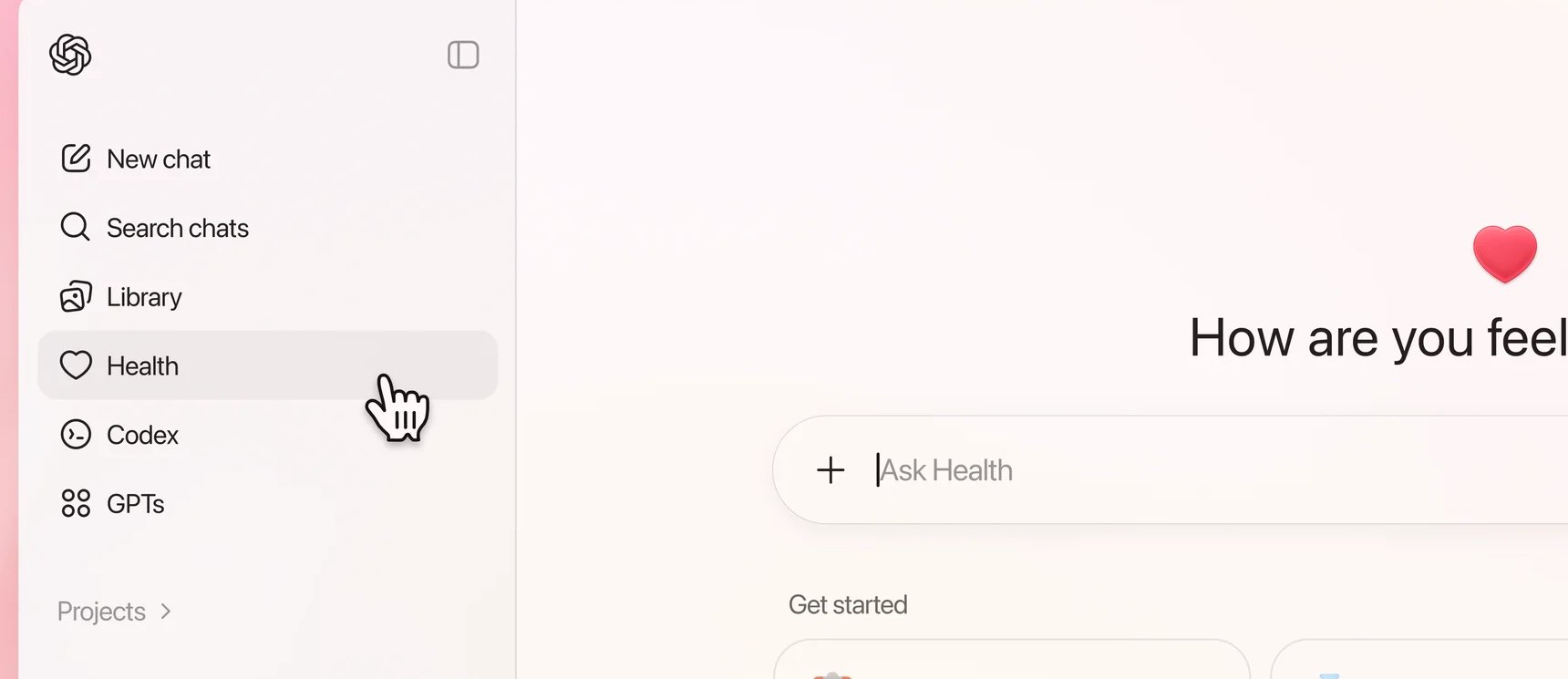Click the GPTs four-circles icon

tap(76, 503)
